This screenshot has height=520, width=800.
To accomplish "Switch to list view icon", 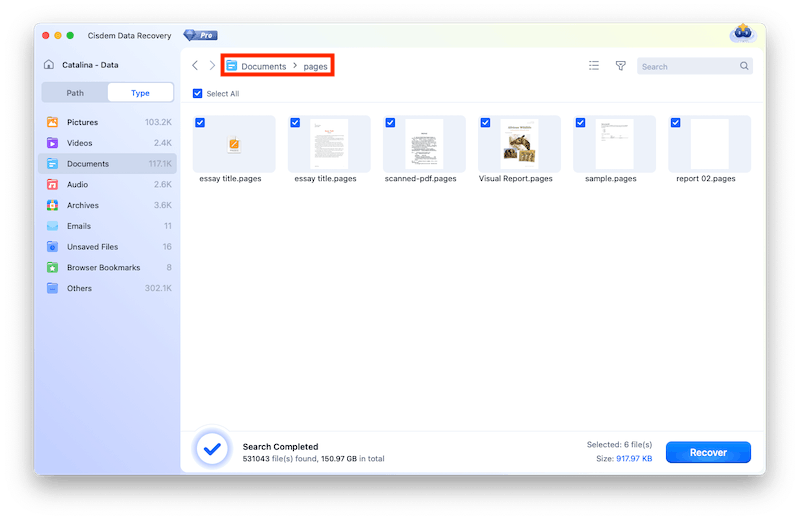I will point(593,65).
